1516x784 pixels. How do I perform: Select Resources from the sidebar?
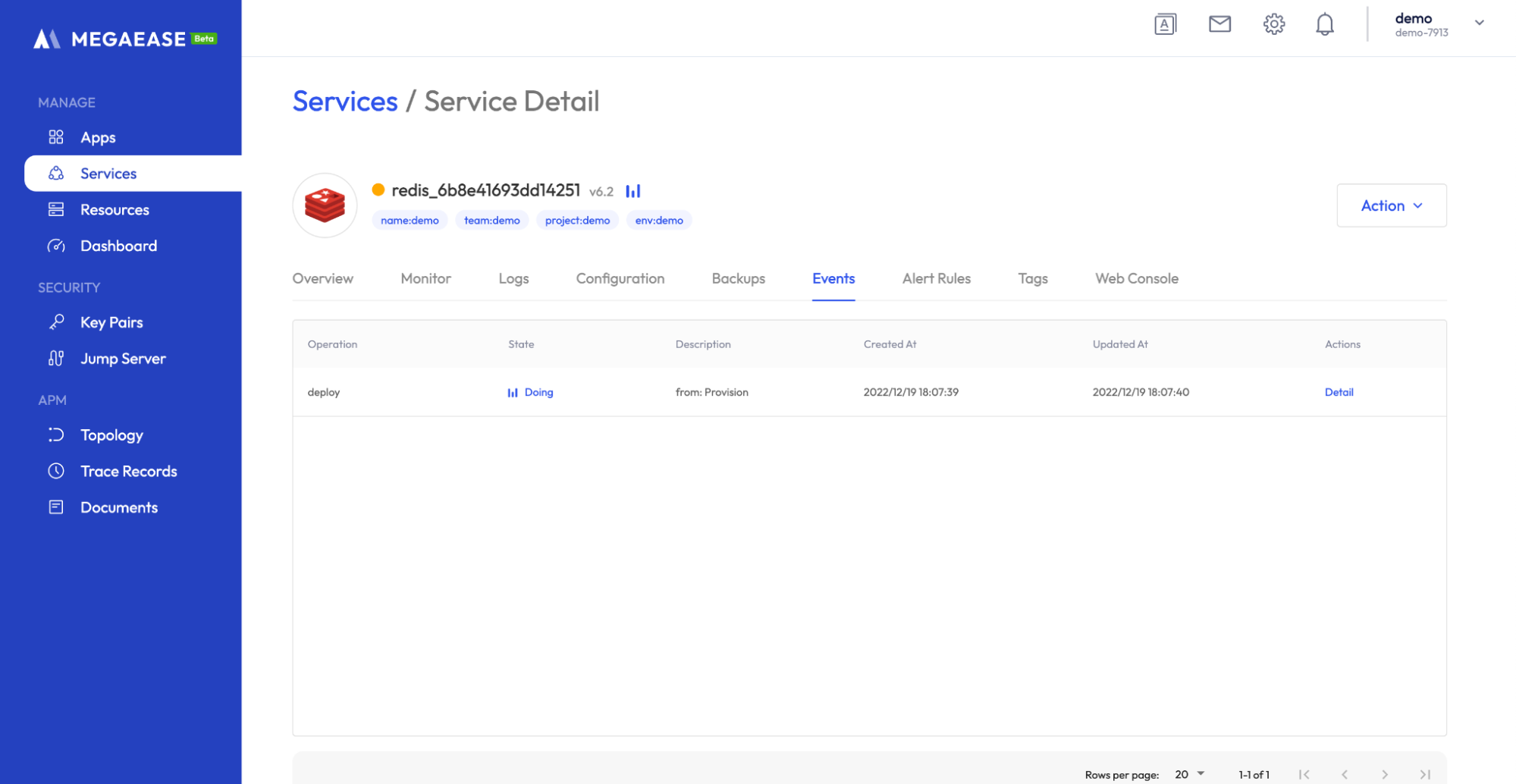click(114, 209)
